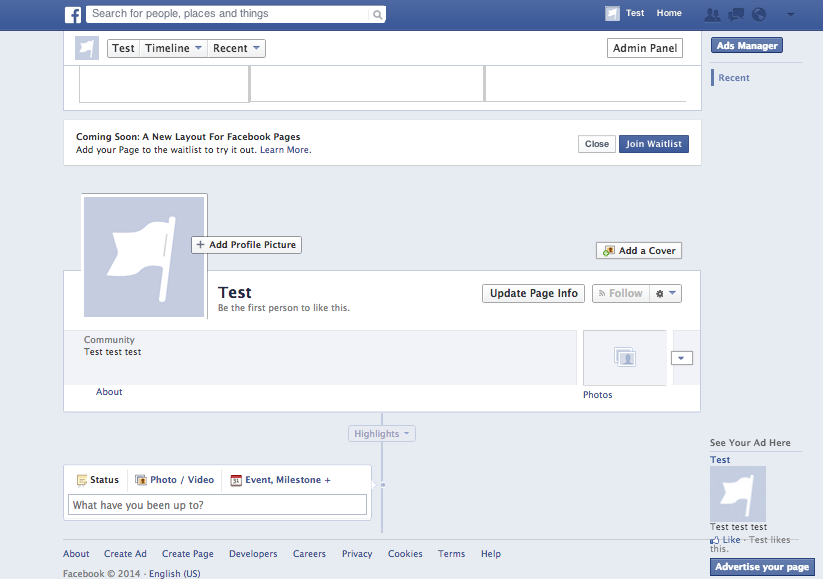Click the Follow button
823x579 pixels.
tap(621, 293)
